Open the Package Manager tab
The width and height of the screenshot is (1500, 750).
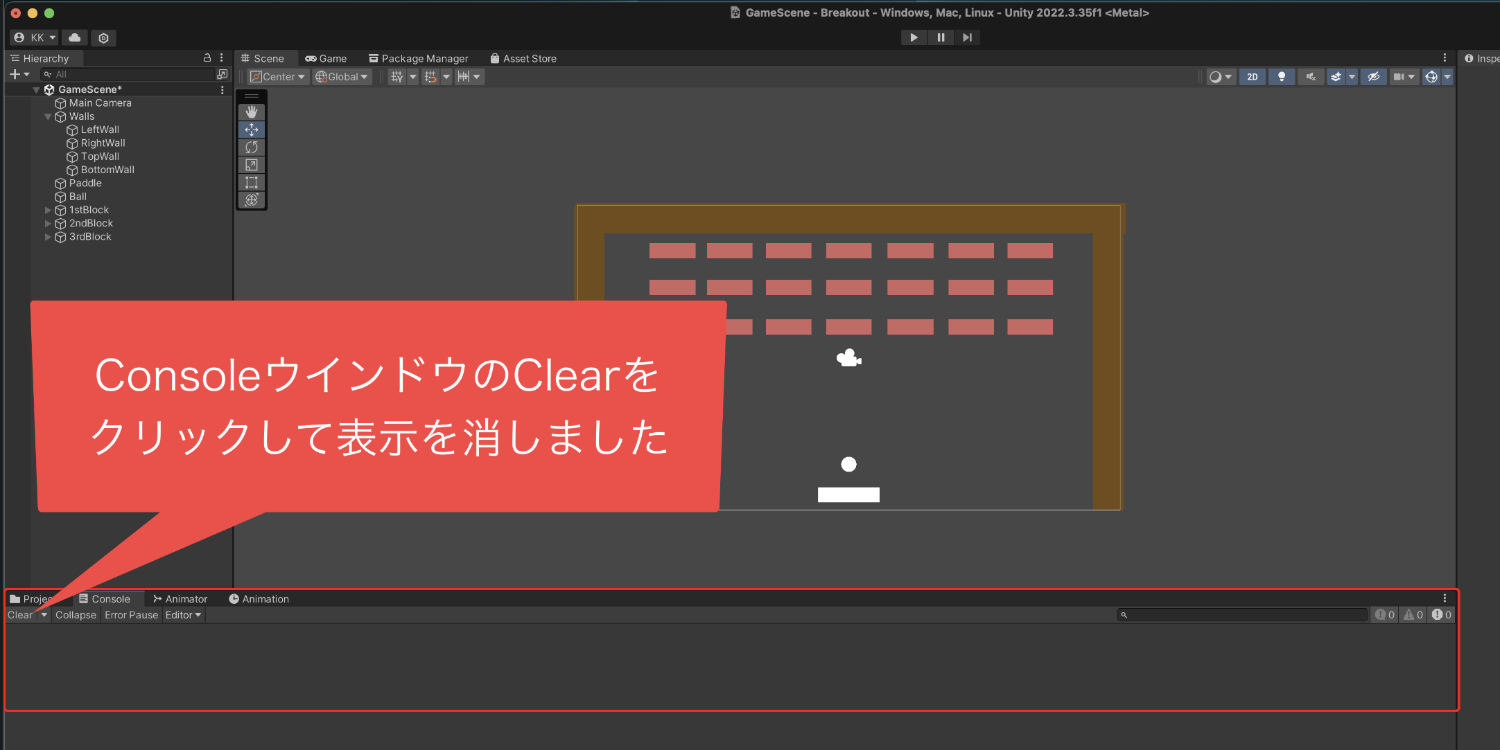[x=418, y=58]
